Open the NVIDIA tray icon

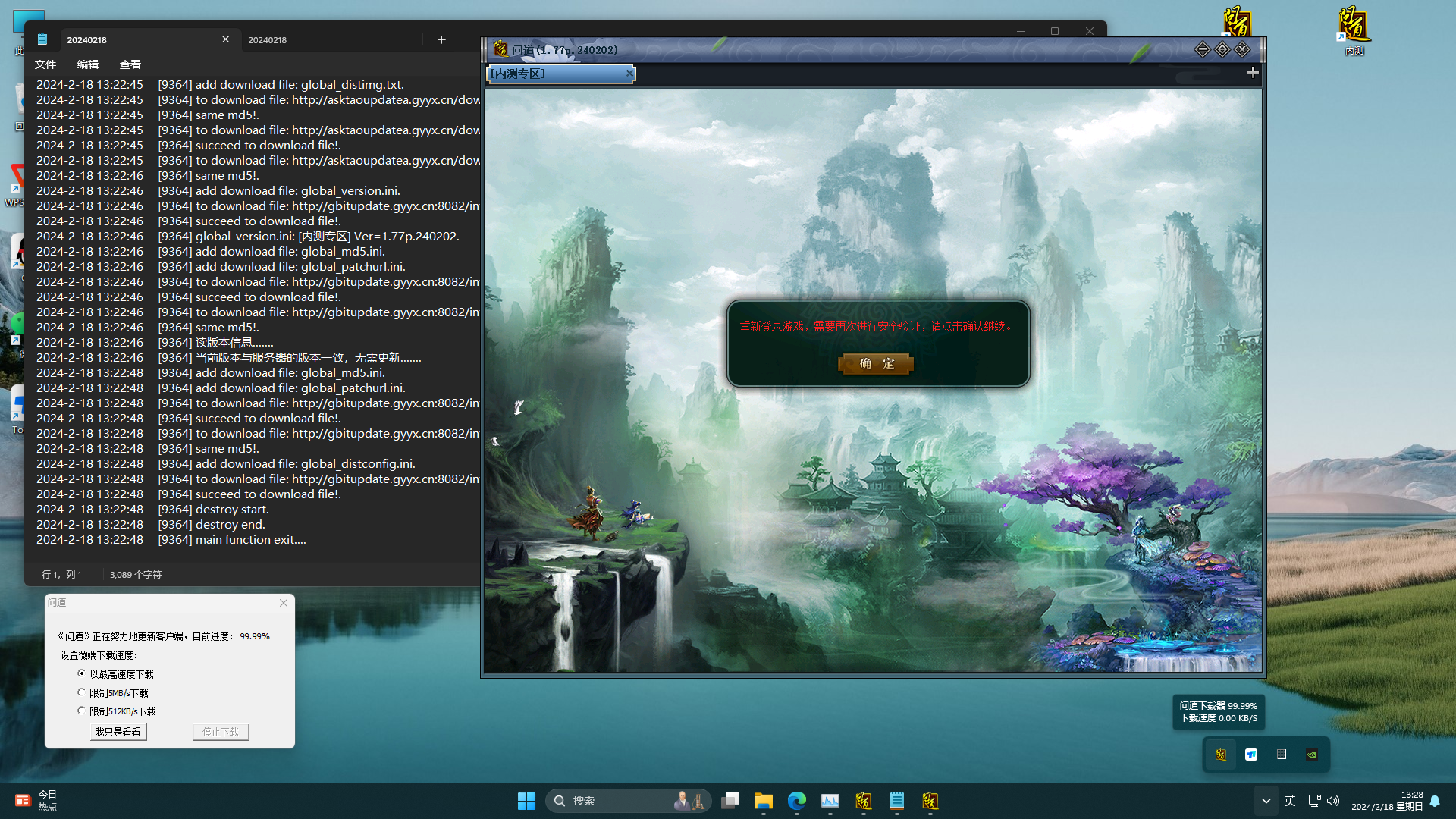(x=1312, y=755)
